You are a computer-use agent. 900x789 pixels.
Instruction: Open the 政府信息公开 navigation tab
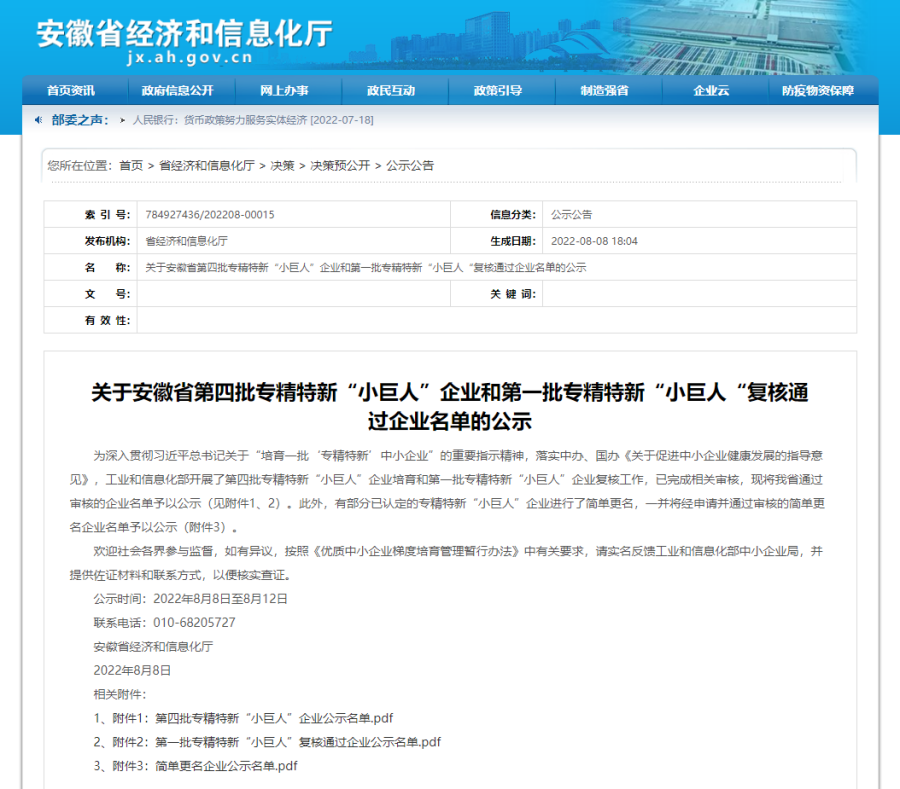pos(177,91)
